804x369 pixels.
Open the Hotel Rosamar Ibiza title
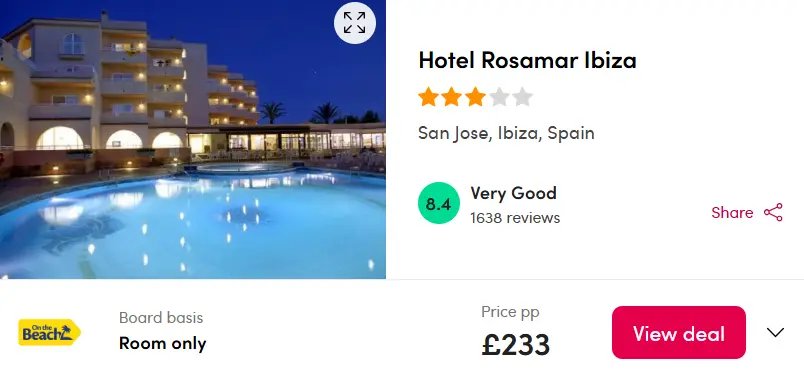tap(527, 60)
